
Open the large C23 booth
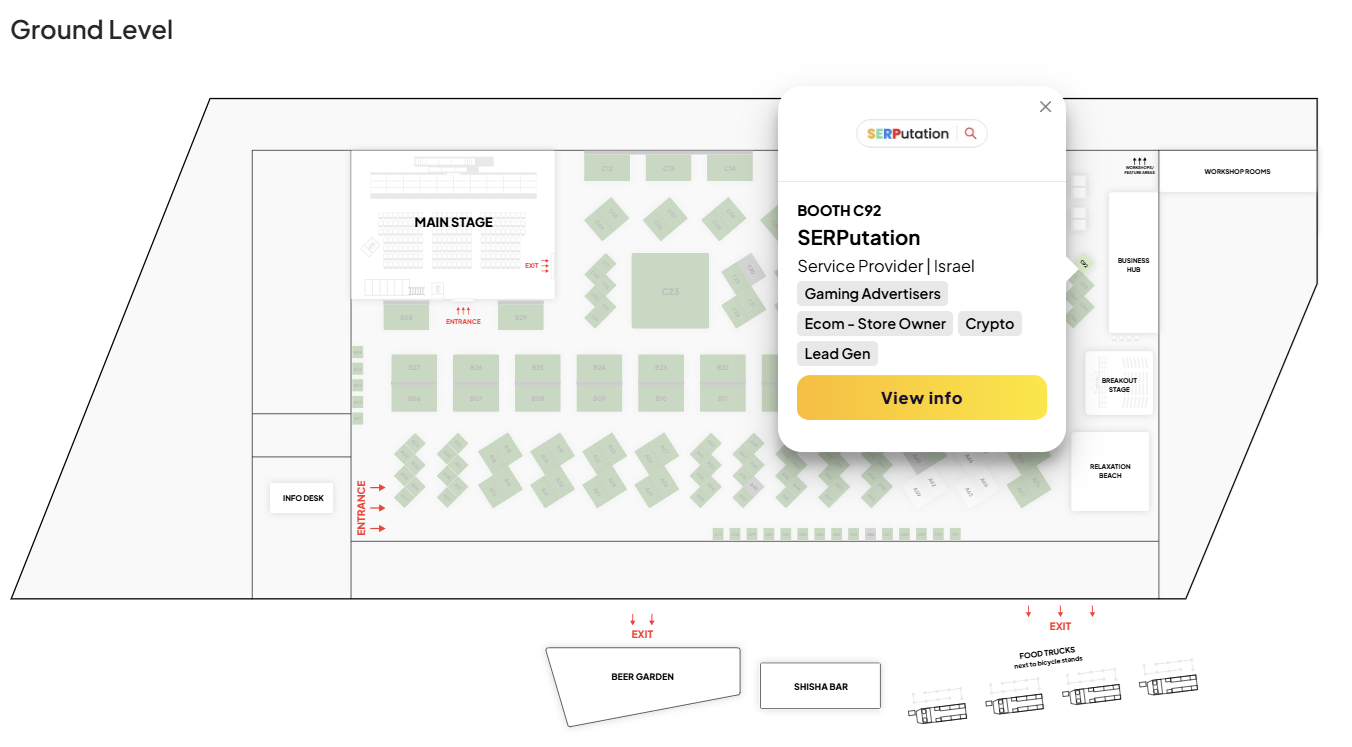[670, 291]
